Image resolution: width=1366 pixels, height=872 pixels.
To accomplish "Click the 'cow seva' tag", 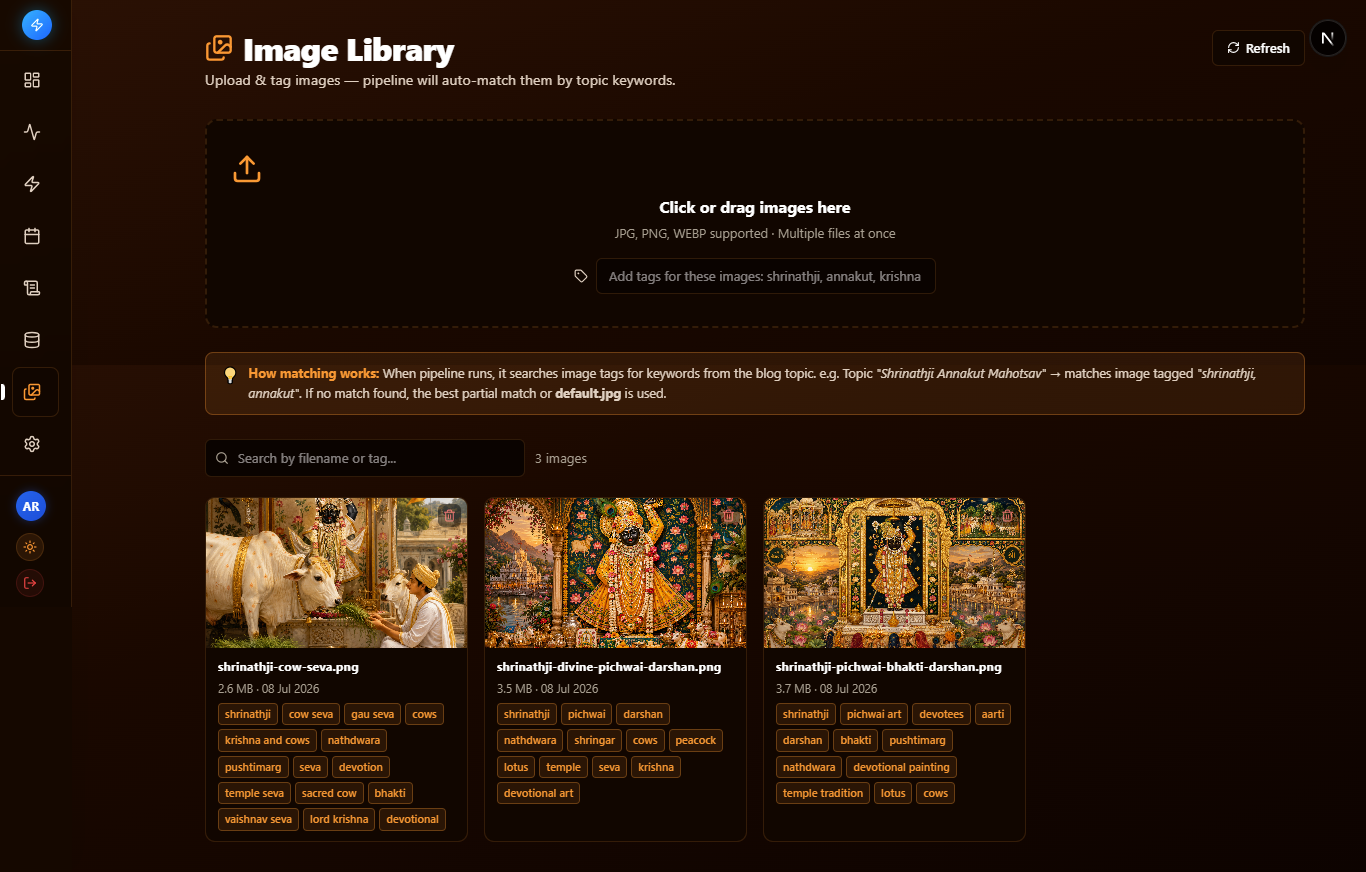I will [x=311, y=714].
